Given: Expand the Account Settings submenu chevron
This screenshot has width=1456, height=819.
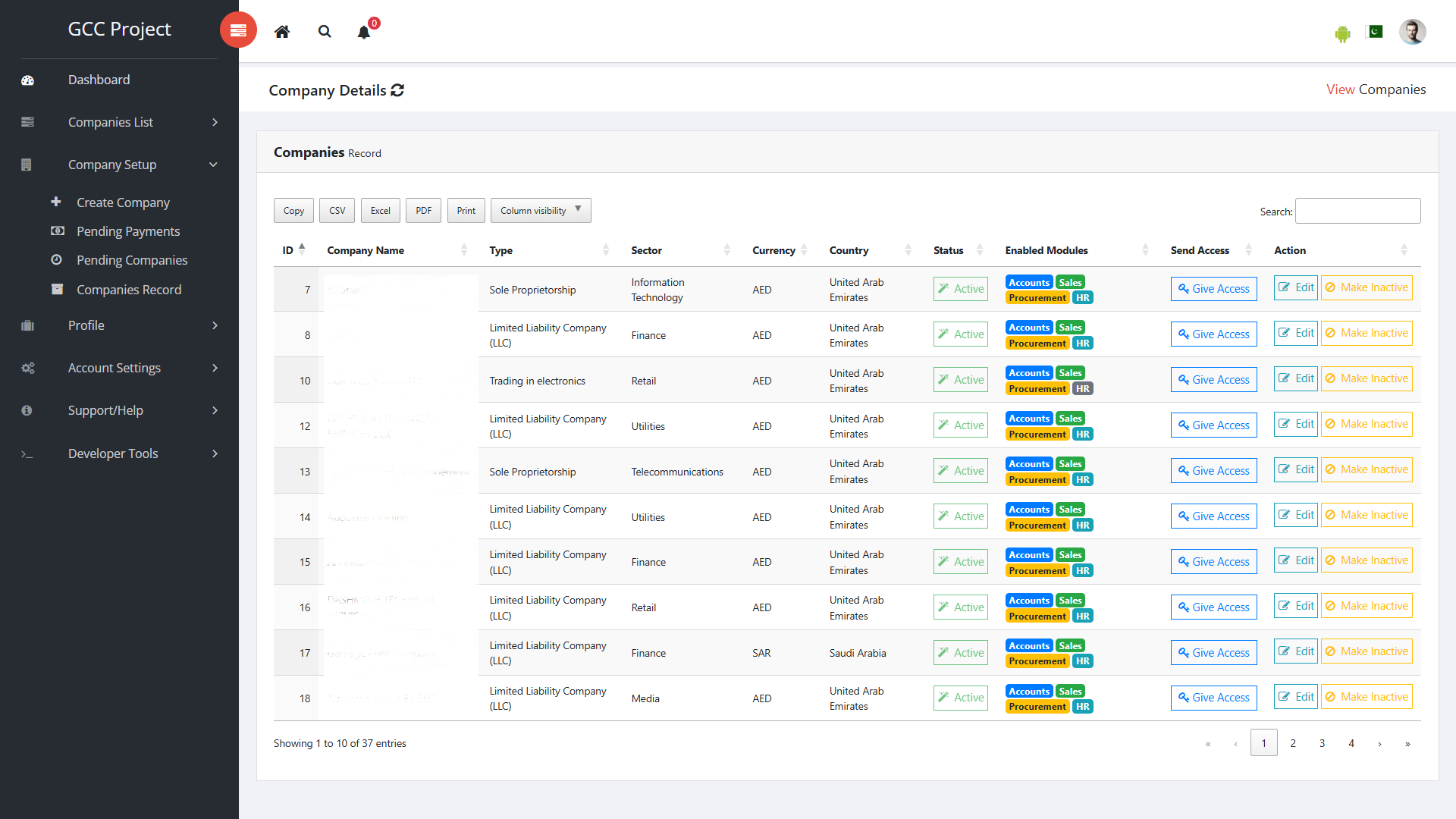Looking at the screenshot, I should pos(215,368).
